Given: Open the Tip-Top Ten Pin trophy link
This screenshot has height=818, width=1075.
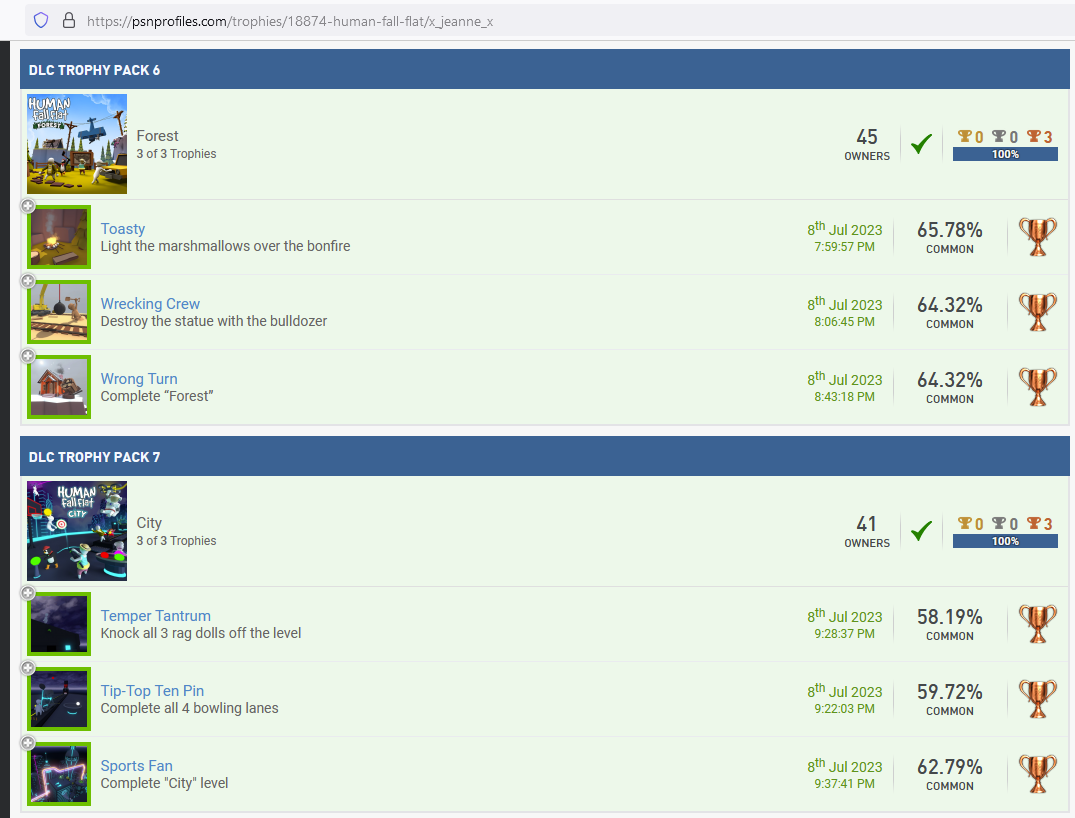Looking at the screenshot, I should pos(152,691).
